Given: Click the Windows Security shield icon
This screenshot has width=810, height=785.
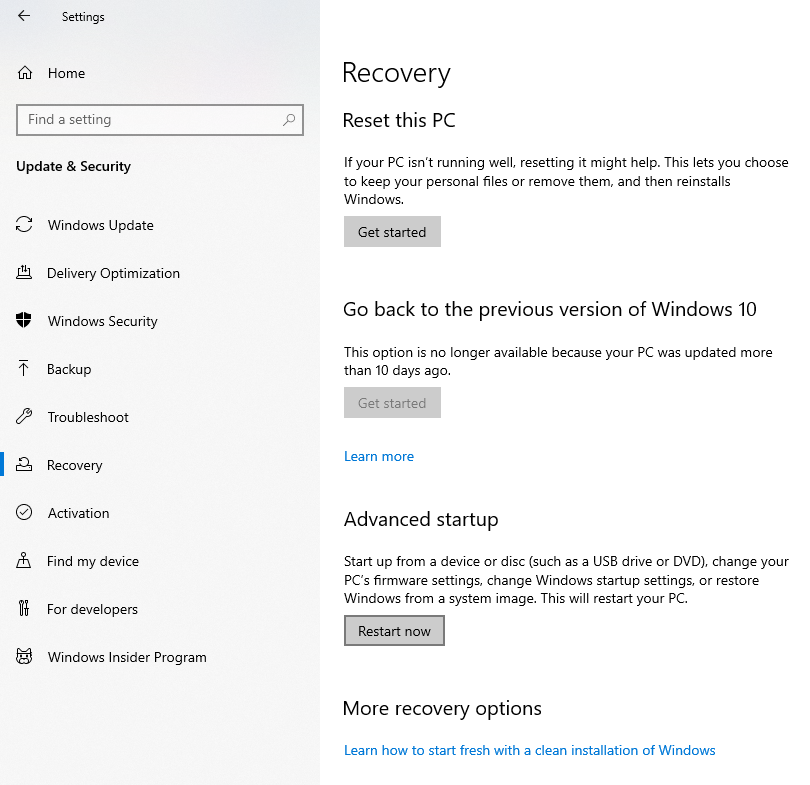Looking at the screenshot, I should click(x=24, y=320).
